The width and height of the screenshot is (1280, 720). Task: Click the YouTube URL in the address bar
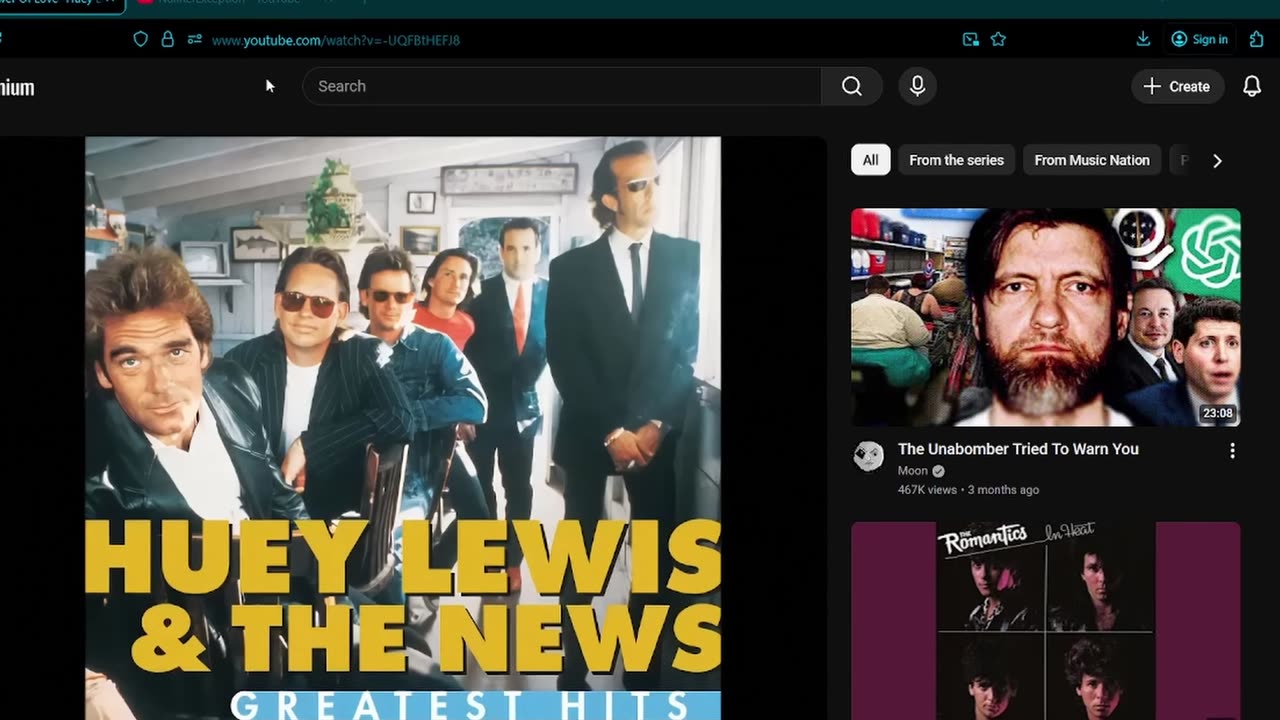pyautogui.click(x=336, y=40)
